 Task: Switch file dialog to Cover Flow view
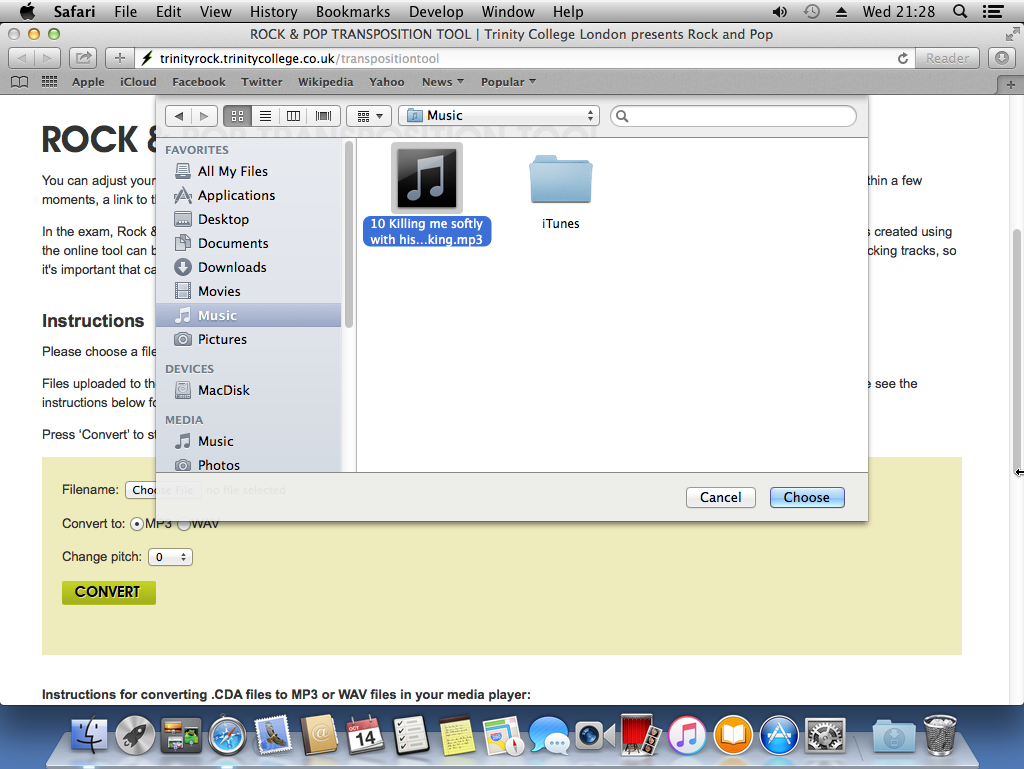coord(323,116)
